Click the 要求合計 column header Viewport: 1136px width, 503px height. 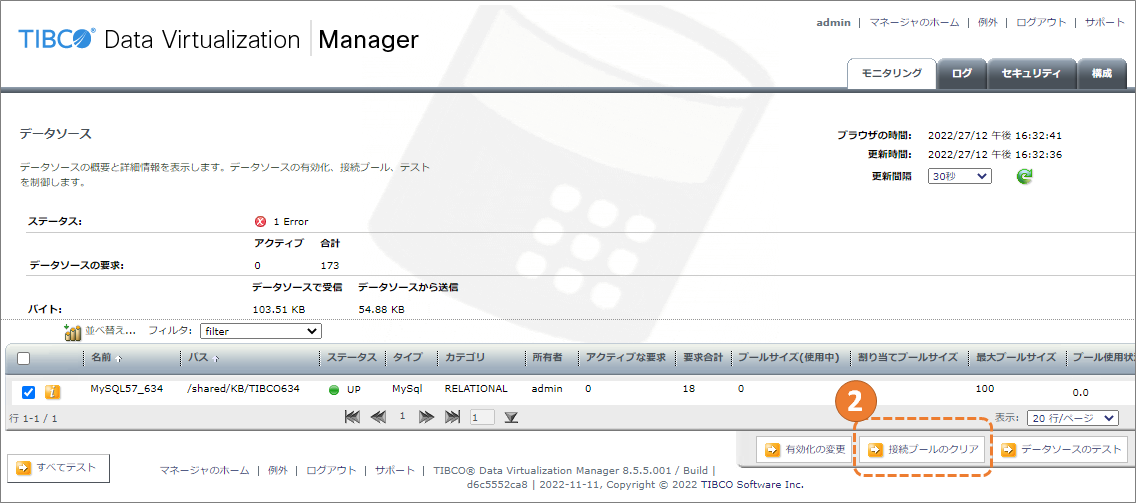pyautogui.click(x=703, y=358)
